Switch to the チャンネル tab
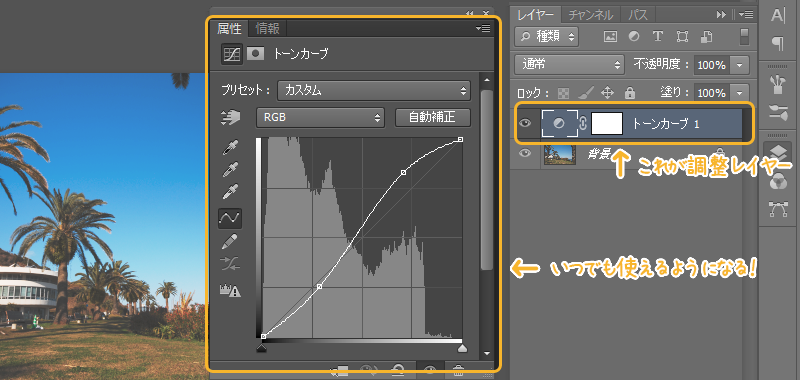Screen dimensions: 800x380 [591, 15]
